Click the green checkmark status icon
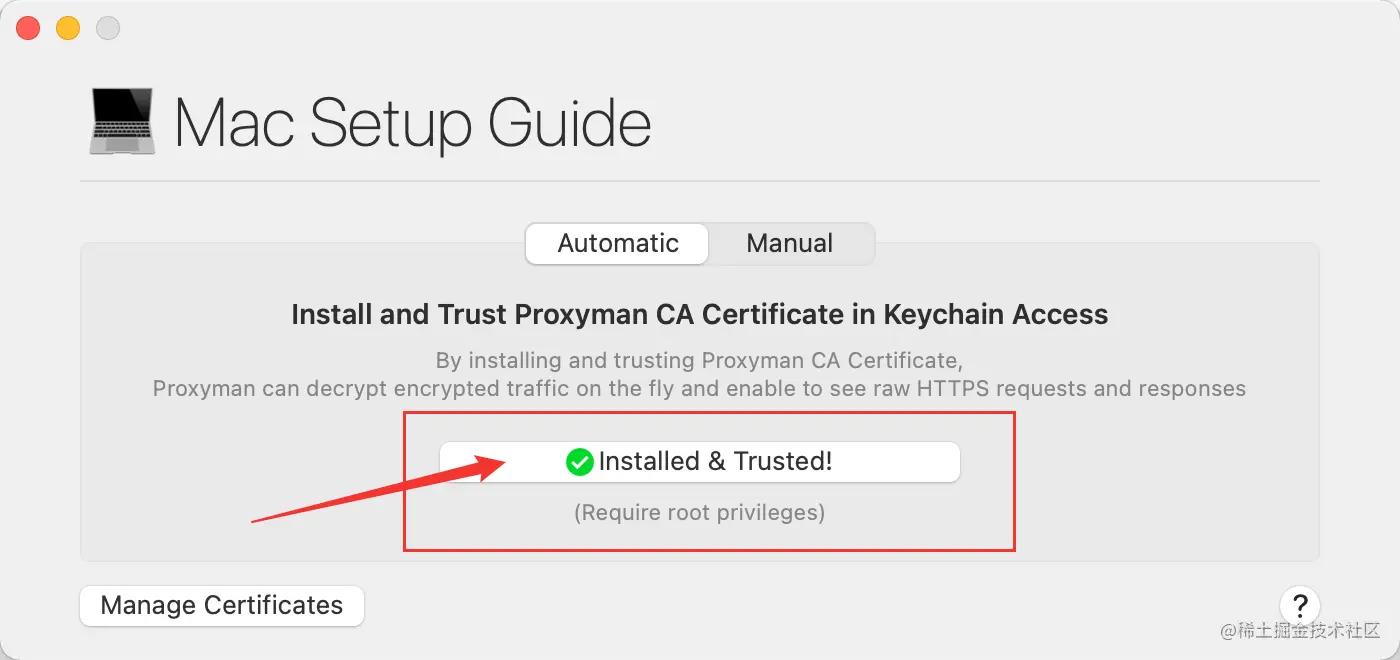This screenshot has height=660, width=1400. 579,462
